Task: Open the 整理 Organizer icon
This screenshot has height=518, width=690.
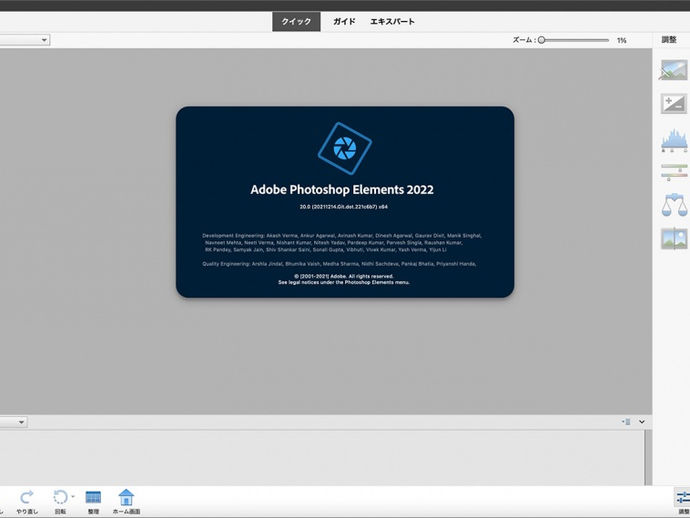Action: [x=93, y=497]
